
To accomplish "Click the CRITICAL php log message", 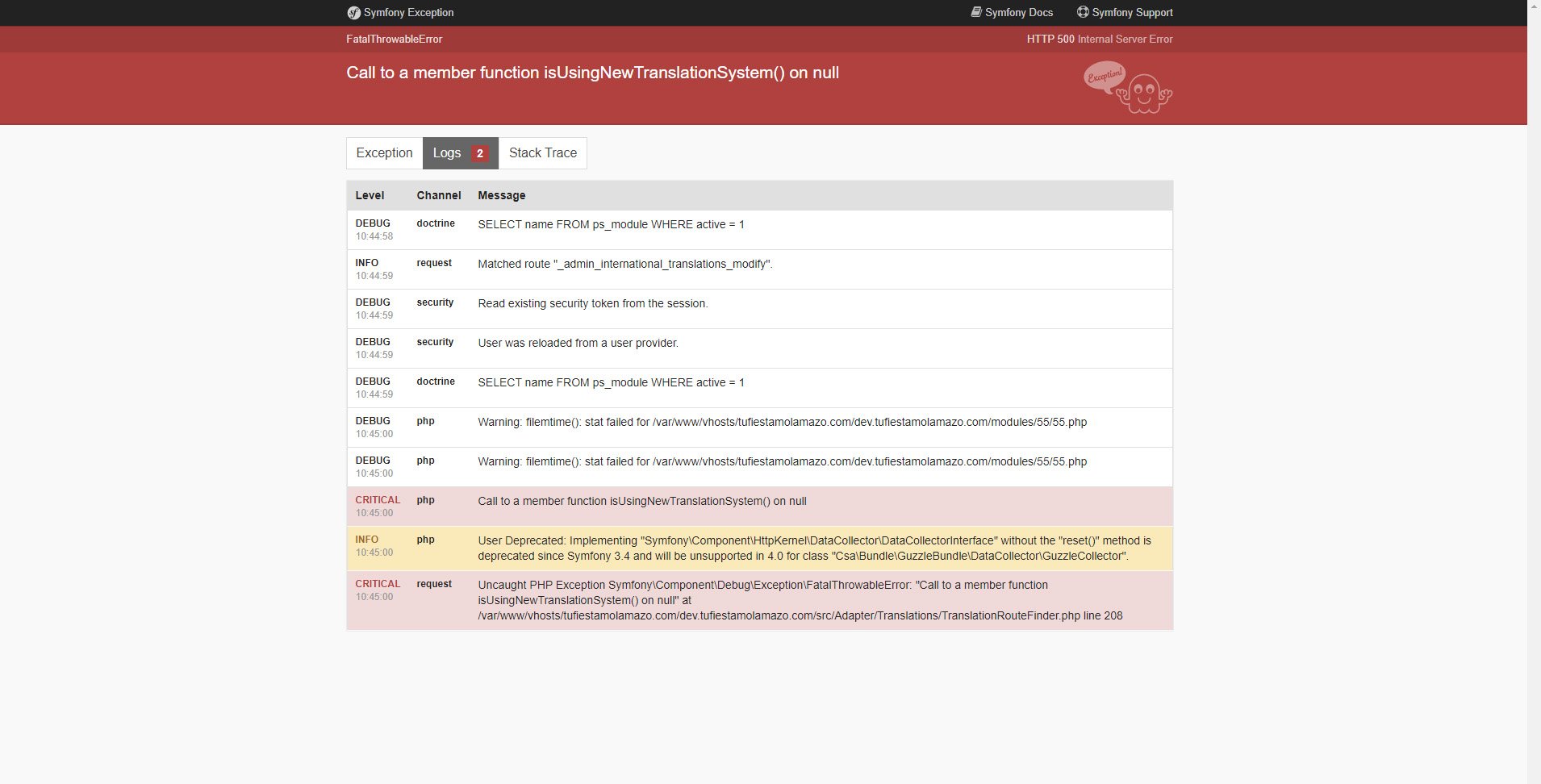I will (642, 501).
